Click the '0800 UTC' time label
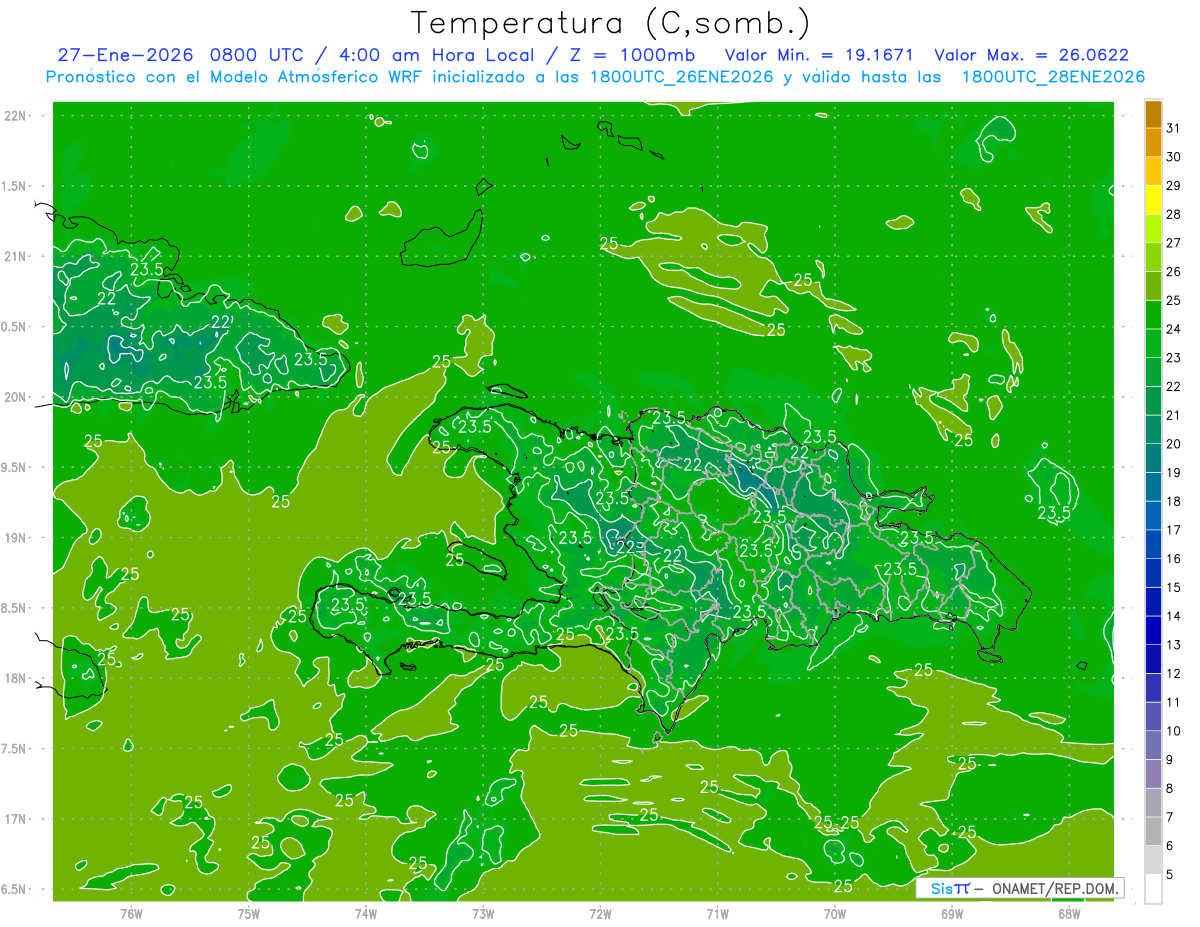The height and width of the screenshot is (927, 1200). click(x=257, y=55)
